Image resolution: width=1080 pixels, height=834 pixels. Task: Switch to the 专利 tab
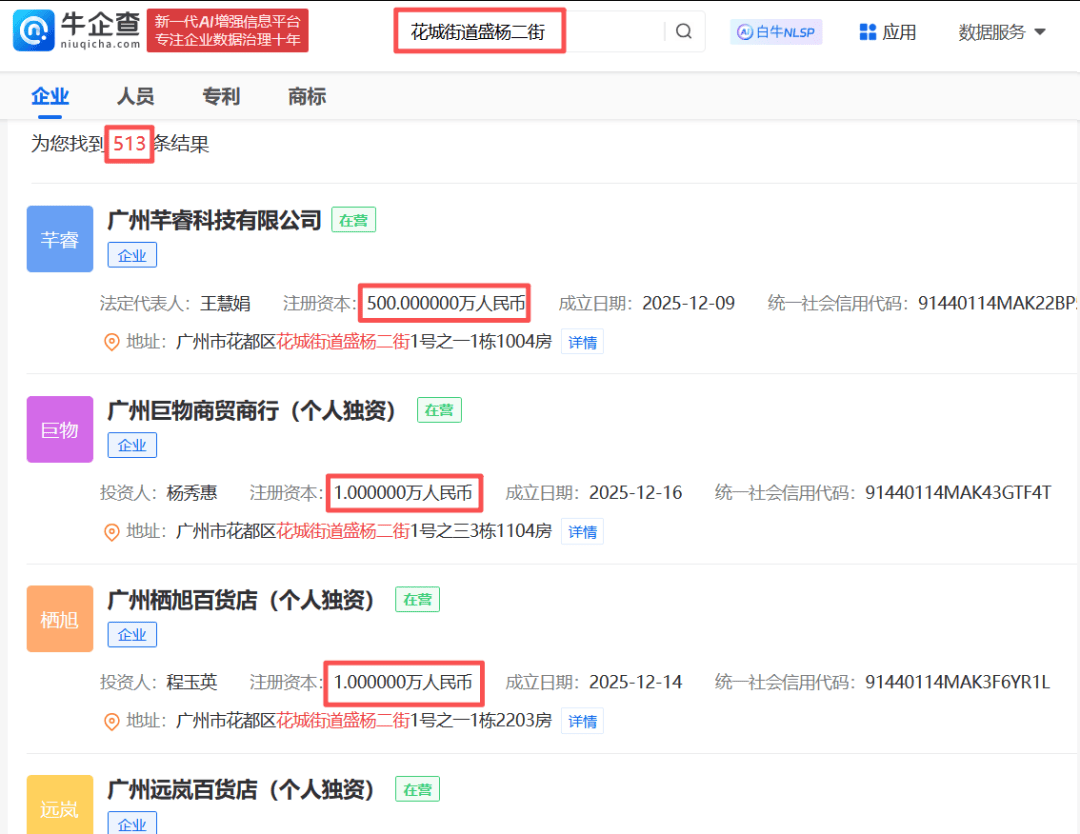coord(220,96)
